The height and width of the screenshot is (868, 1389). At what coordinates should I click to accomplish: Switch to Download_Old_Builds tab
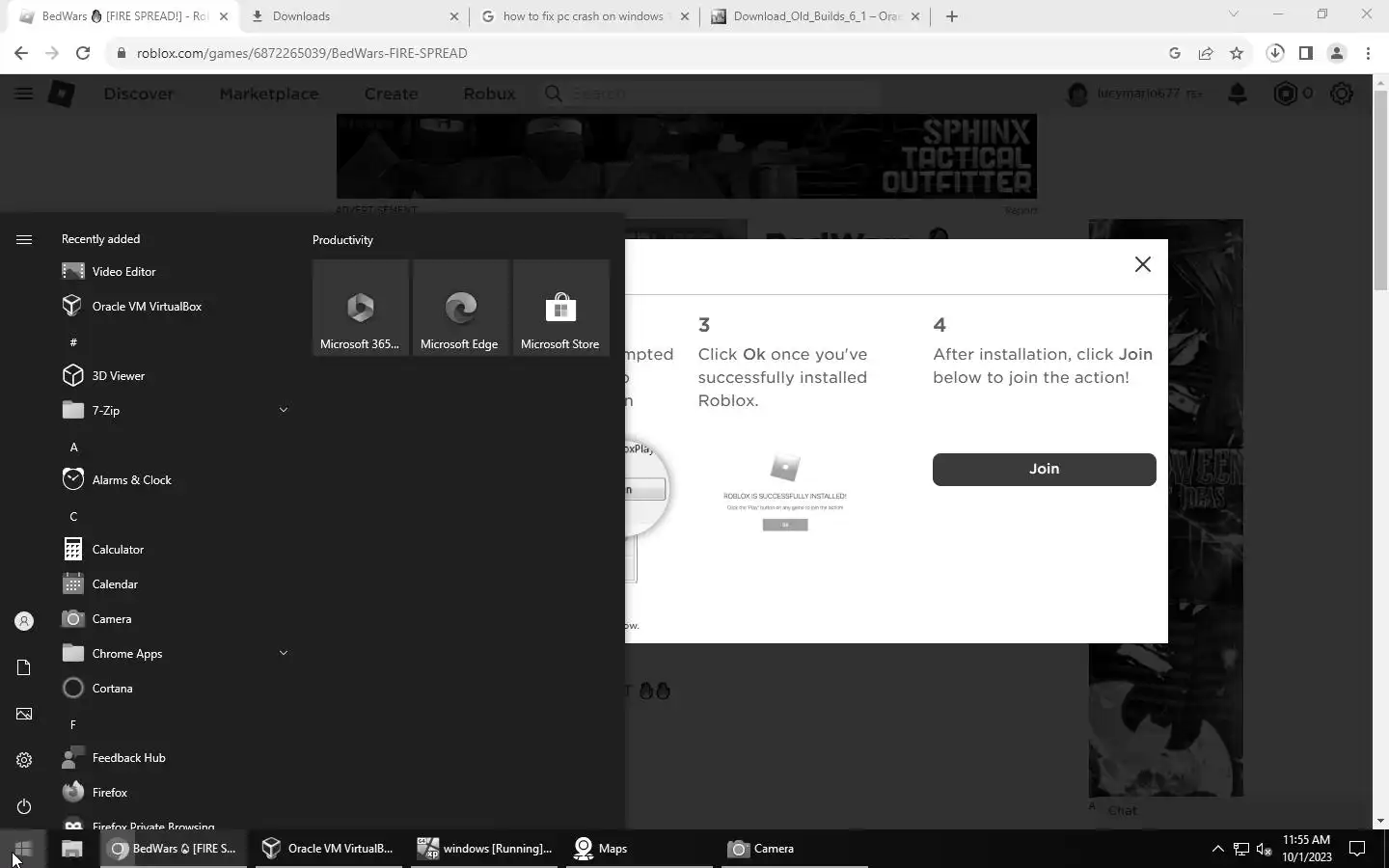click(816, 16)
